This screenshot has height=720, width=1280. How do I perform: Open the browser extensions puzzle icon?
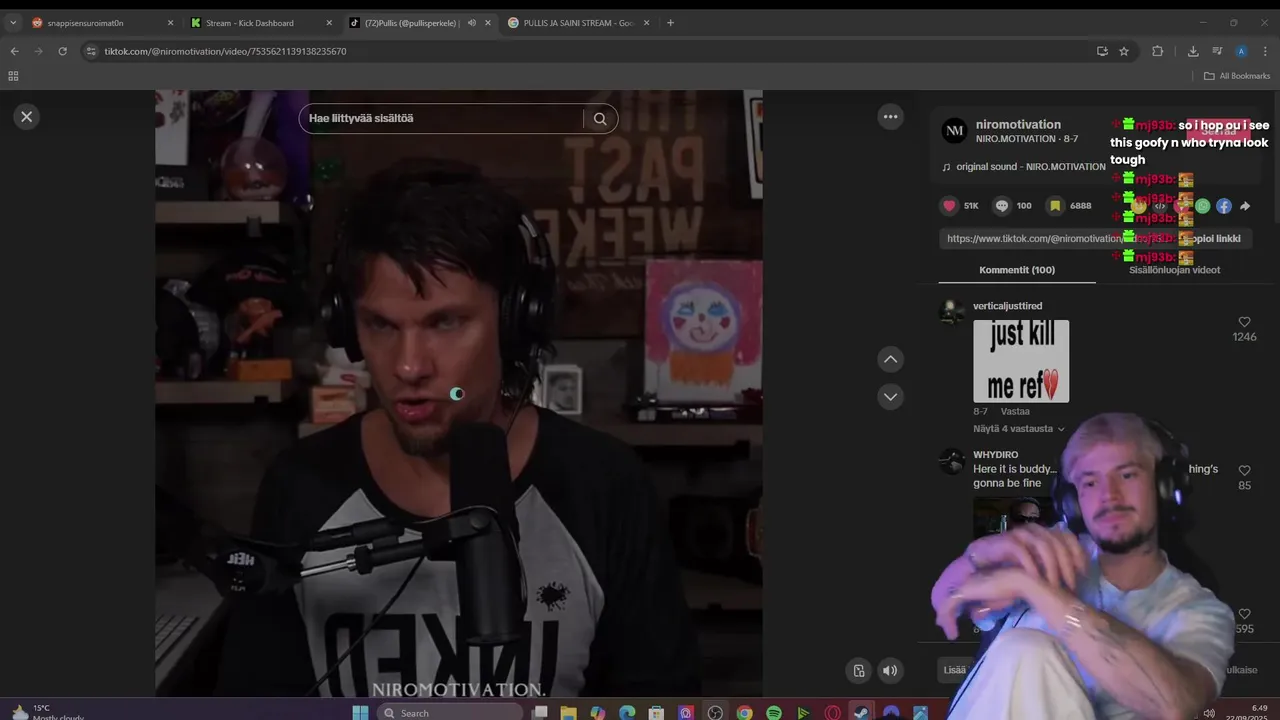1158,51
